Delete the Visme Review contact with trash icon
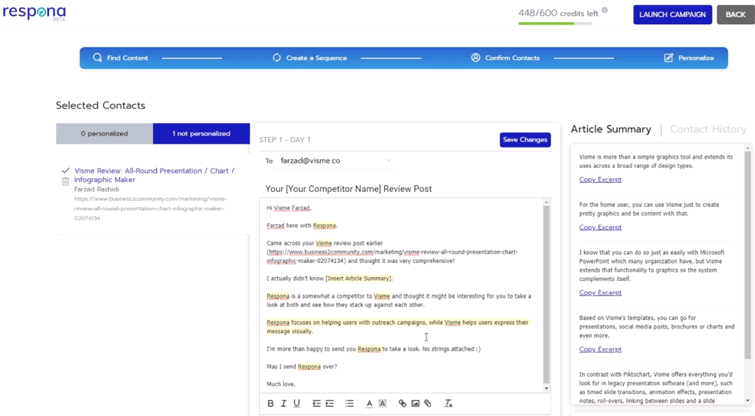This screenshot has height=416, width=755. (x=65, y=182)
